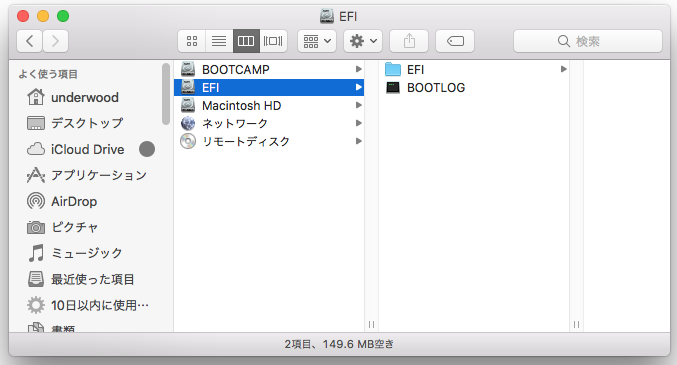Switch to icon view
The height and width of the screenshot is (365, 677).
tap(192, 41)
